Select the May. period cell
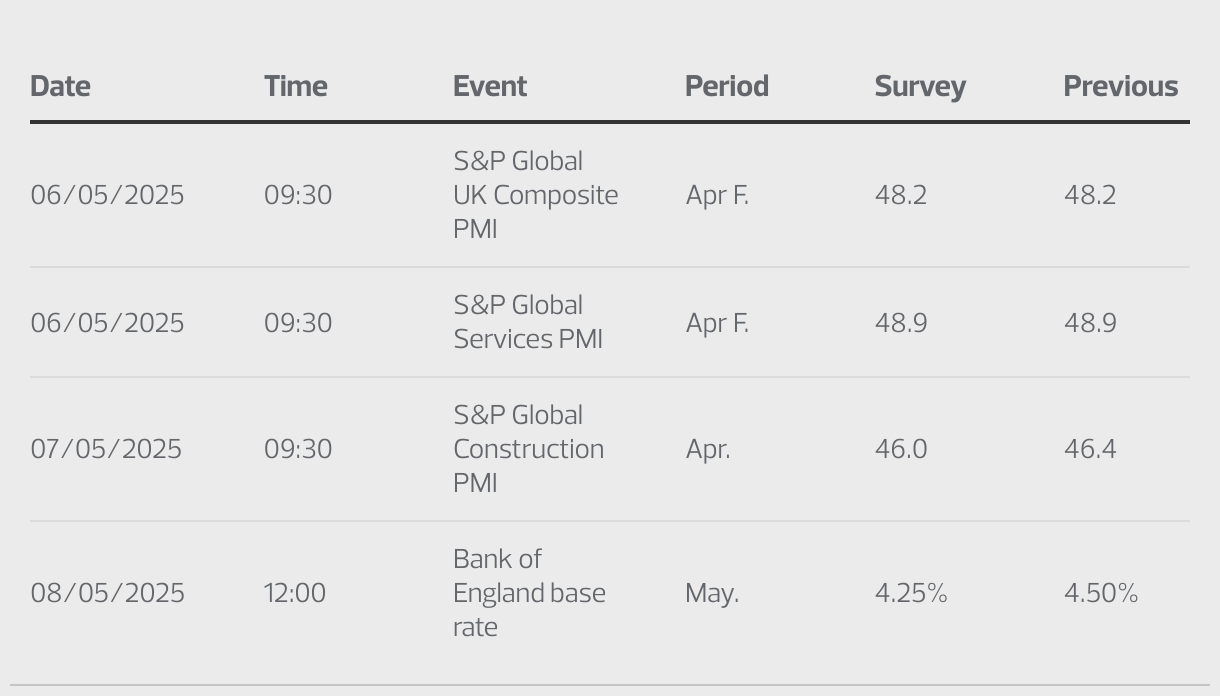Viewport: 1220px width, 696px height. [x=711, y=593]
